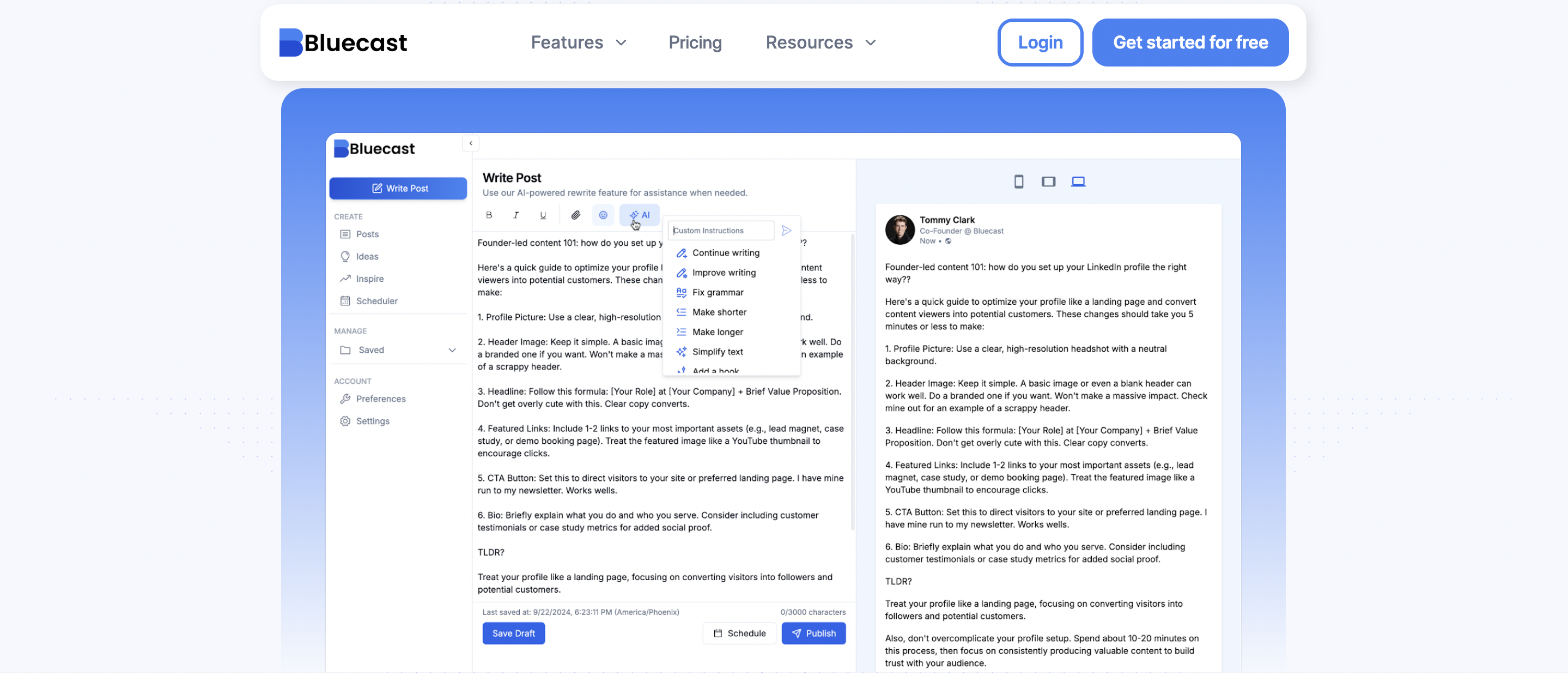1568x700 pixels.
Task: Switch to tablet preview
Action: click(x=1048, y=181)
